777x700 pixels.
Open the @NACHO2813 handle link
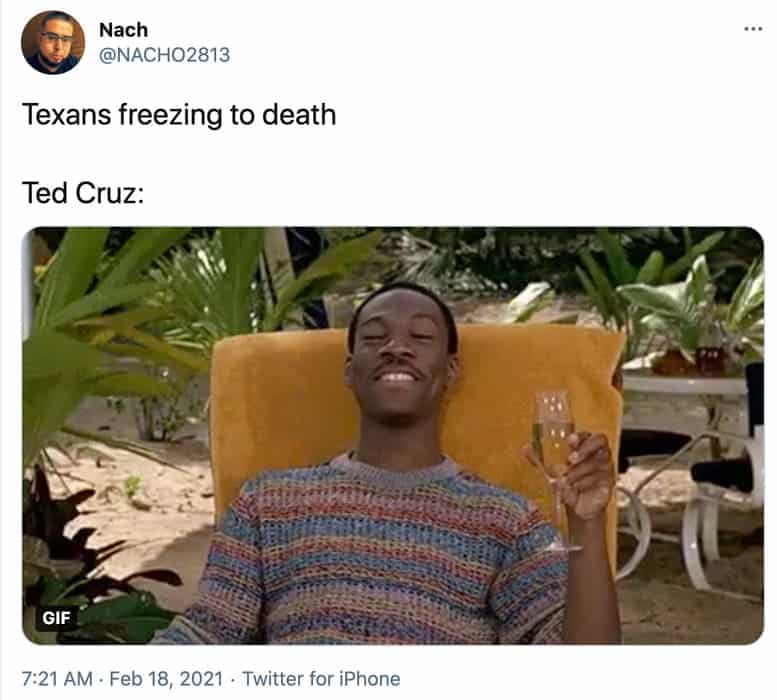165,55
